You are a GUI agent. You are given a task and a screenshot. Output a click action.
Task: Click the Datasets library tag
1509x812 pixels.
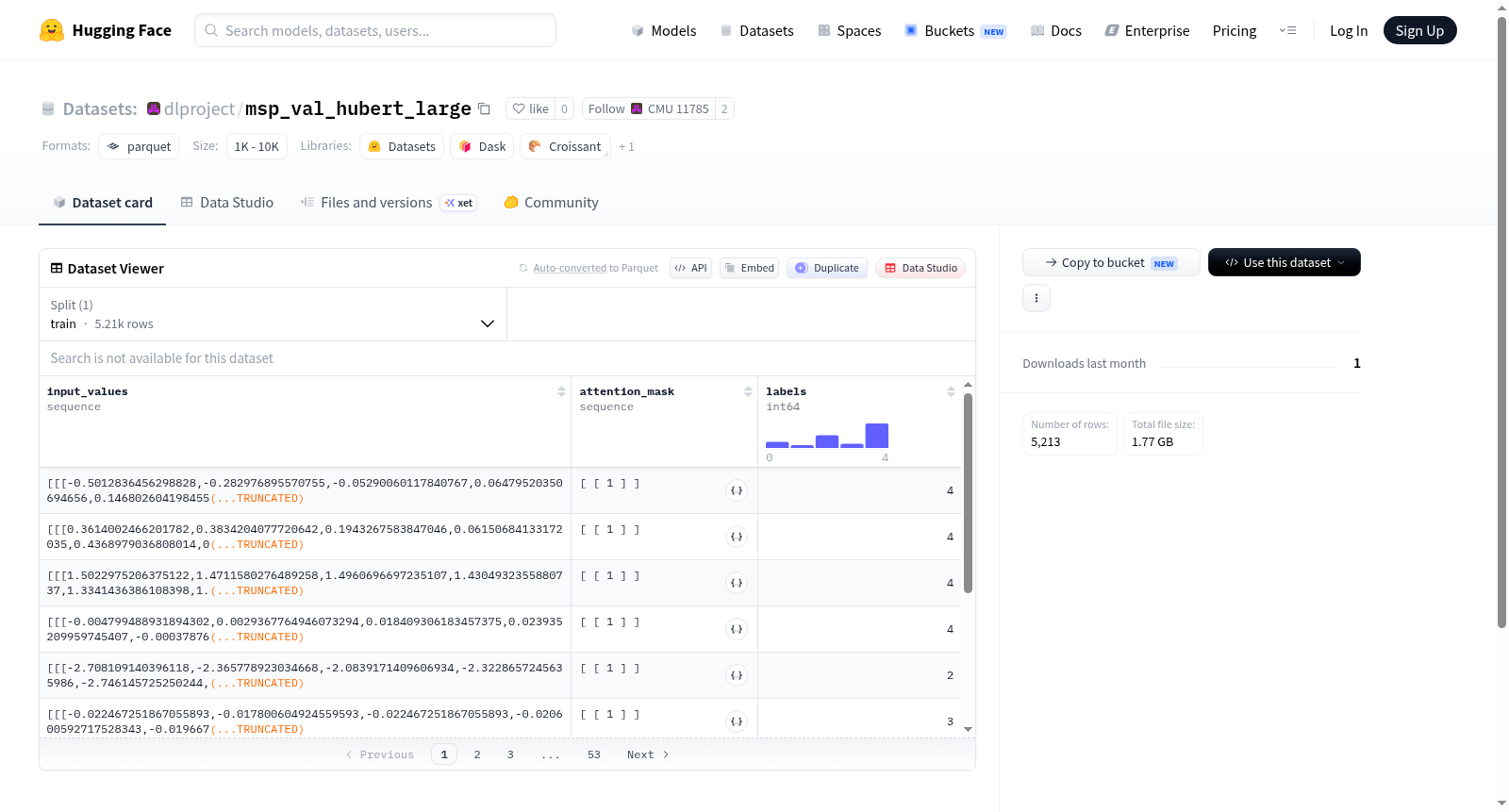(402, 146)
